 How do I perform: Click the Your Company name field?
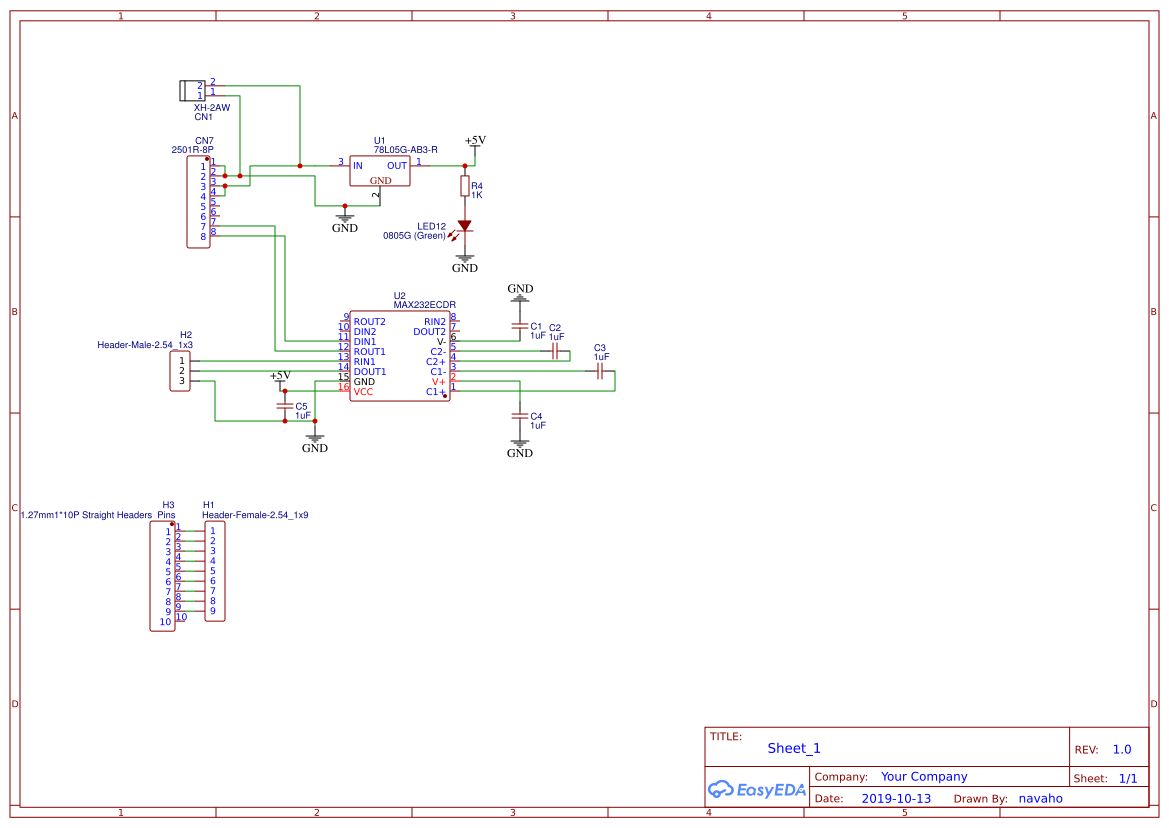(923, 777)
